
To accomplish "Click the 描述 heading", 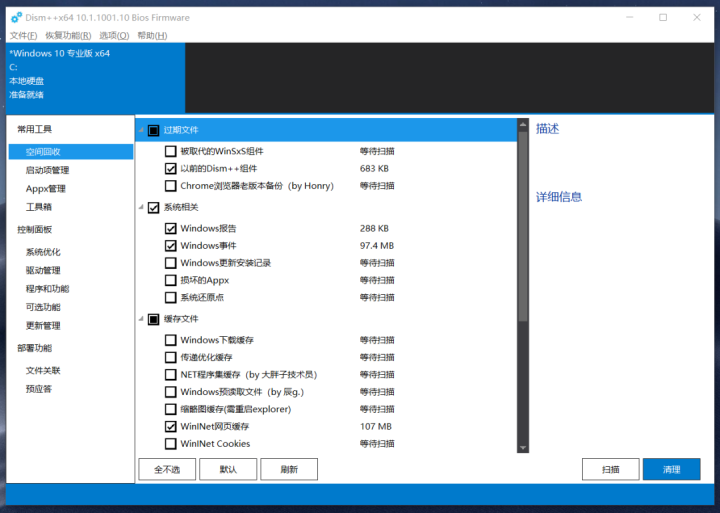I will pos(547,129).
